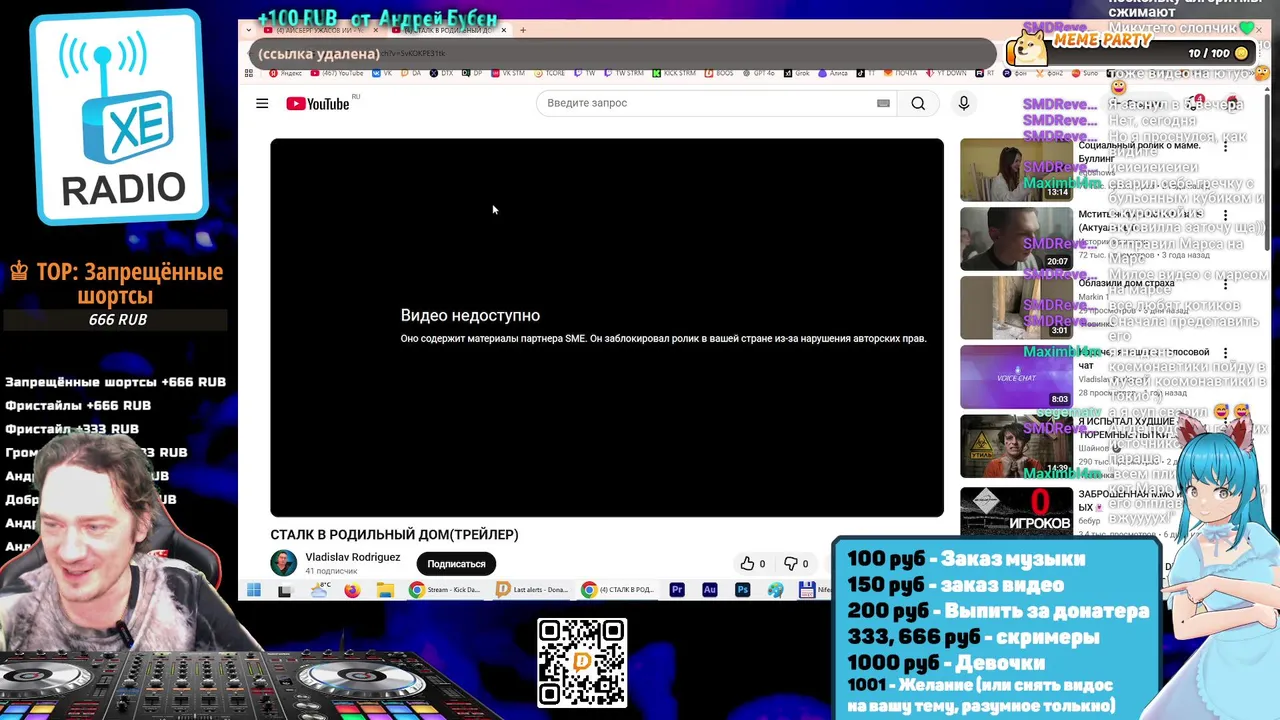Viewport: 1280px width, 720px height.
Task: Switch to the Stream - Kick Chrome taskbar window
Action: [x=445, y=591]
